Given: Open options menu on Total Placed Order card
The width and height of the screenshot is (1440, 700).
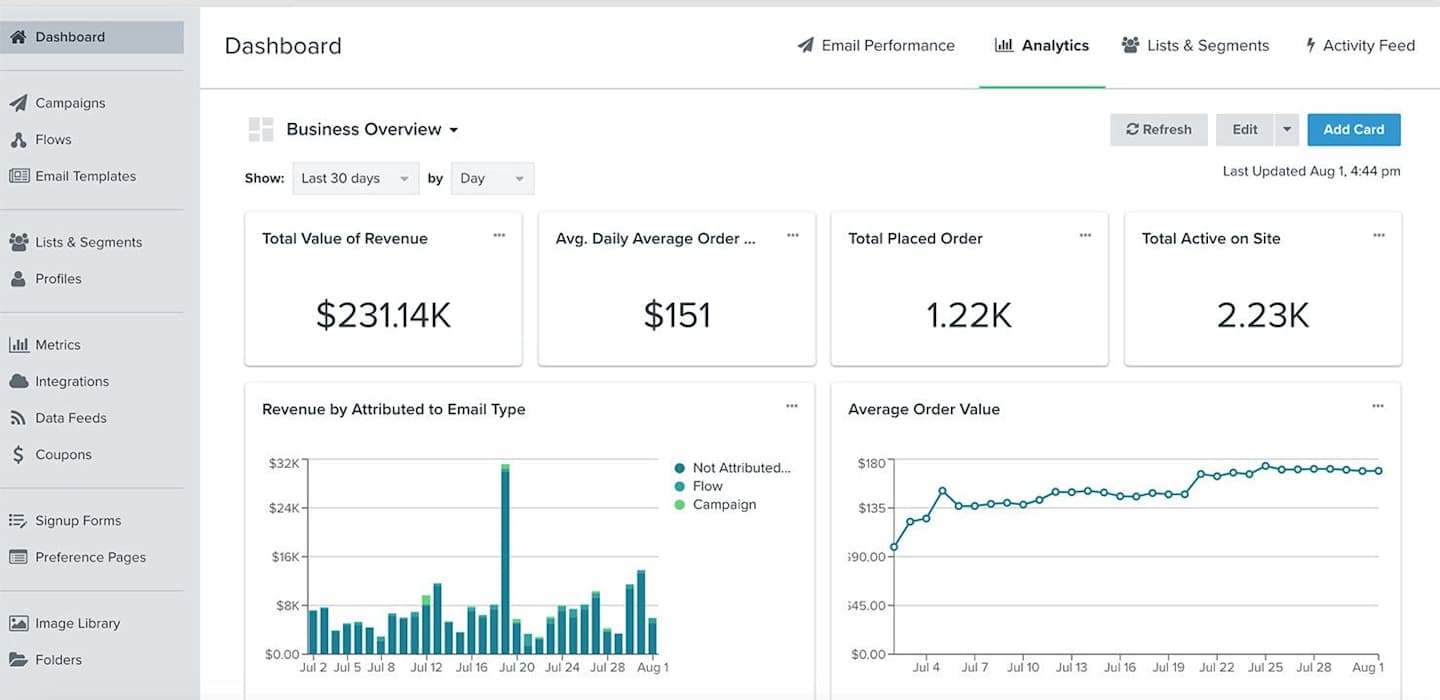Looking at the screenshot, I should 1085,236.
